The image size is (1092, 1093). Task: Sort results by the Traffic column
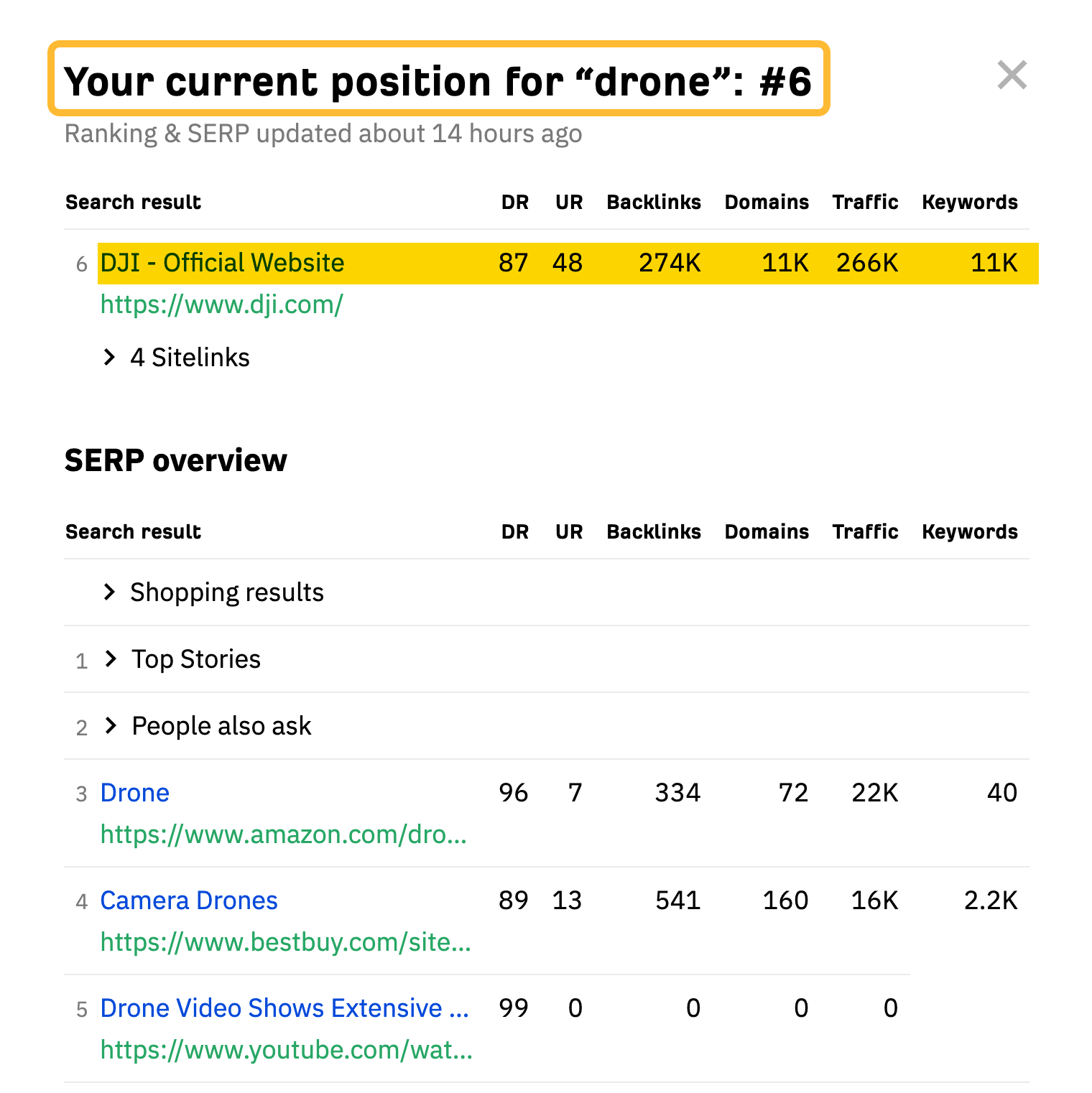tap(865, 531)
